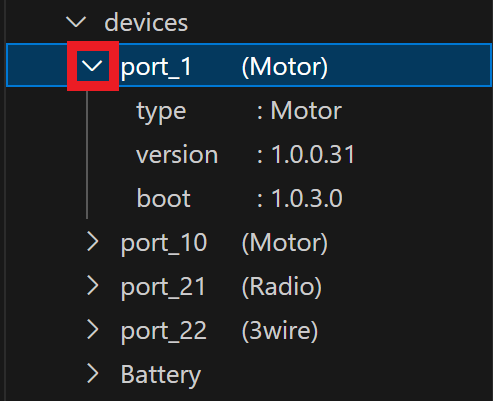This screenshot has height=401, width=493.
Task: Select the devices header label
Action: (146, 23)
